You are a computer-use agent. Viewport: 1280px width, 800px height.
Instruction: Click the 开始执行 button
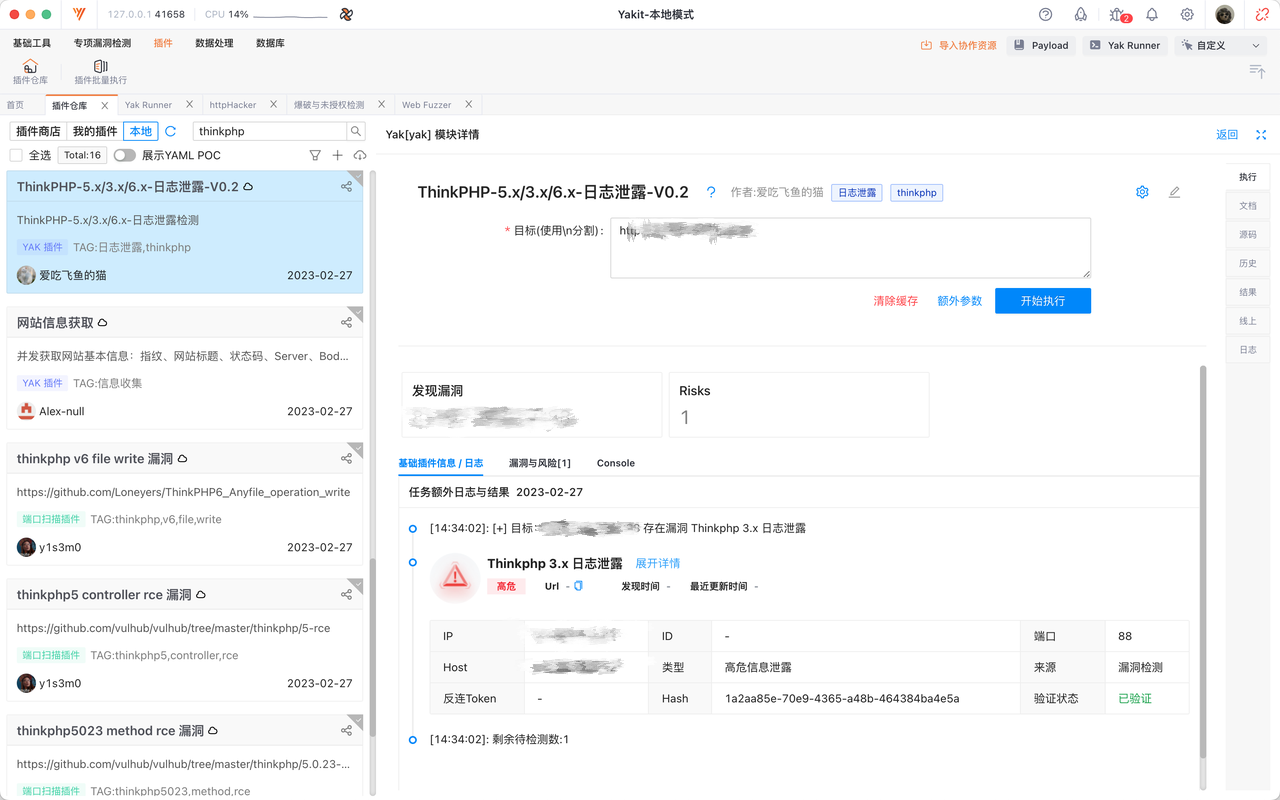pyautogui.click(x=1043, y=301)
